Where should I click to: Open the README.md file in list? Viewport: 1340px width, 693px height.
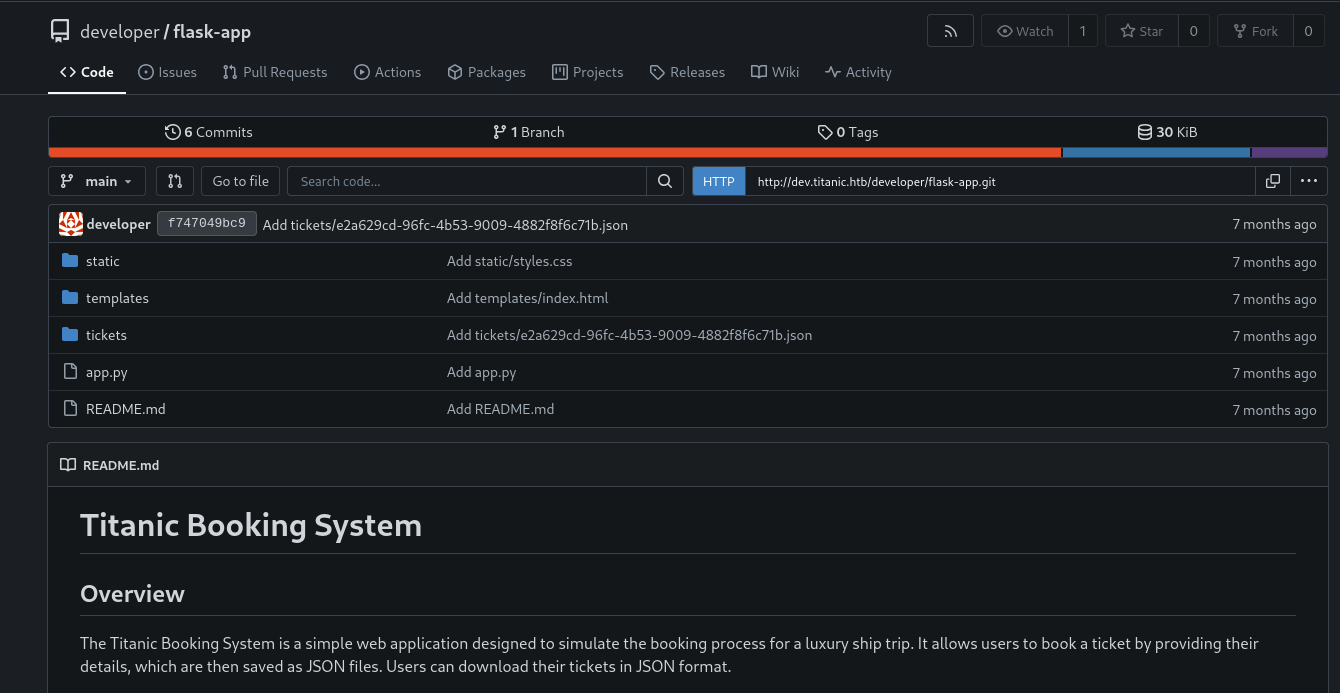126,409
